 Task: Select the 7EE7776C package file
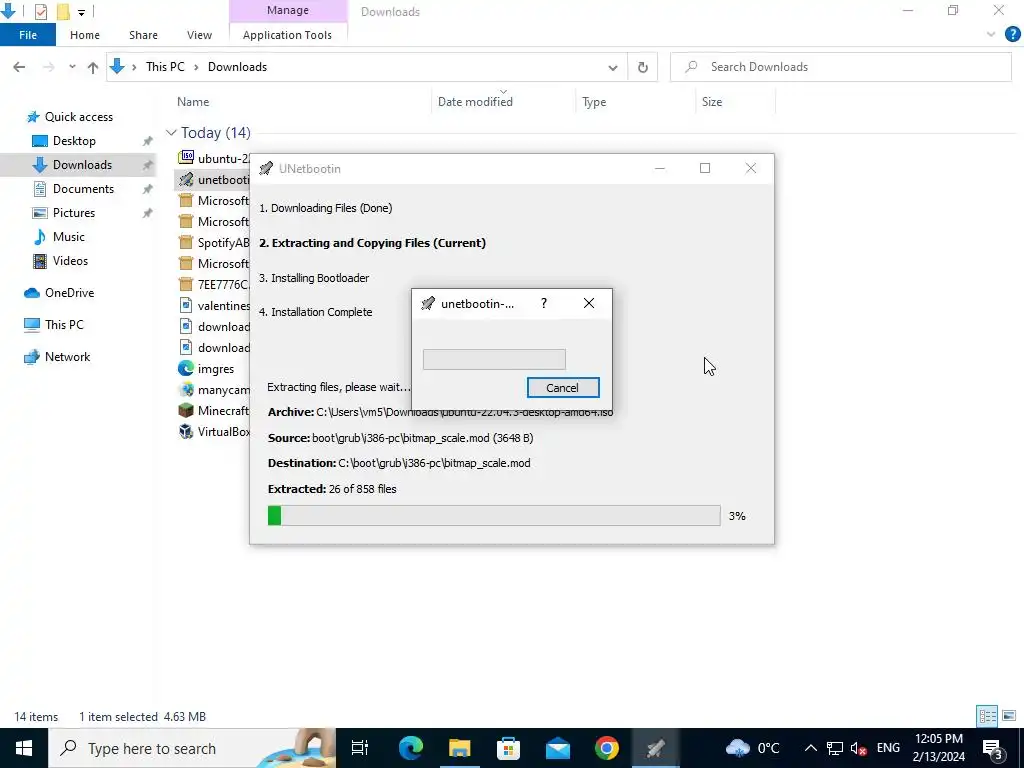pyautogui.click(x=223, y=285)
